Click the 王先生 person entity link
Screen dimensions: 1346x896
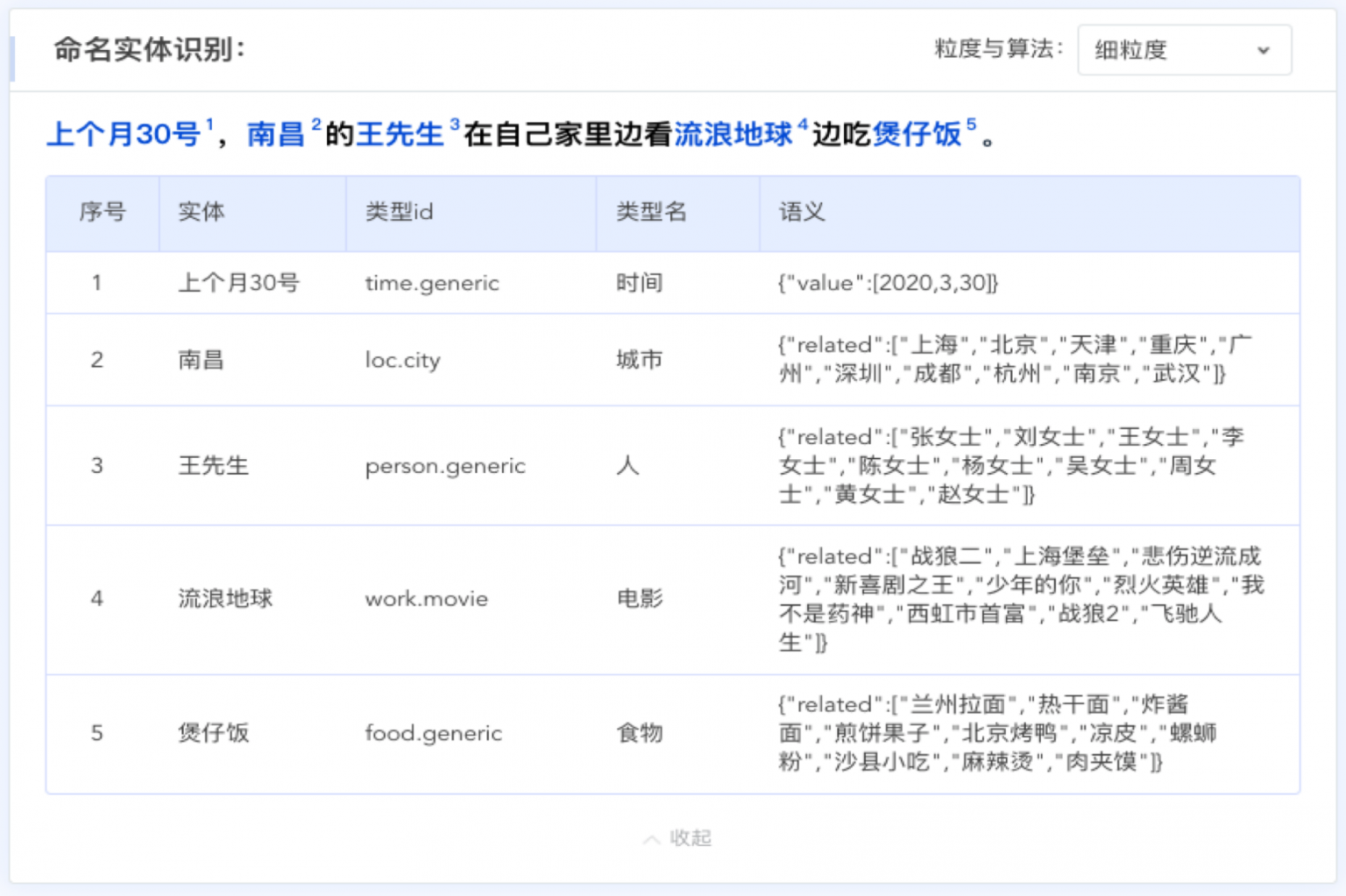point(402,134)
